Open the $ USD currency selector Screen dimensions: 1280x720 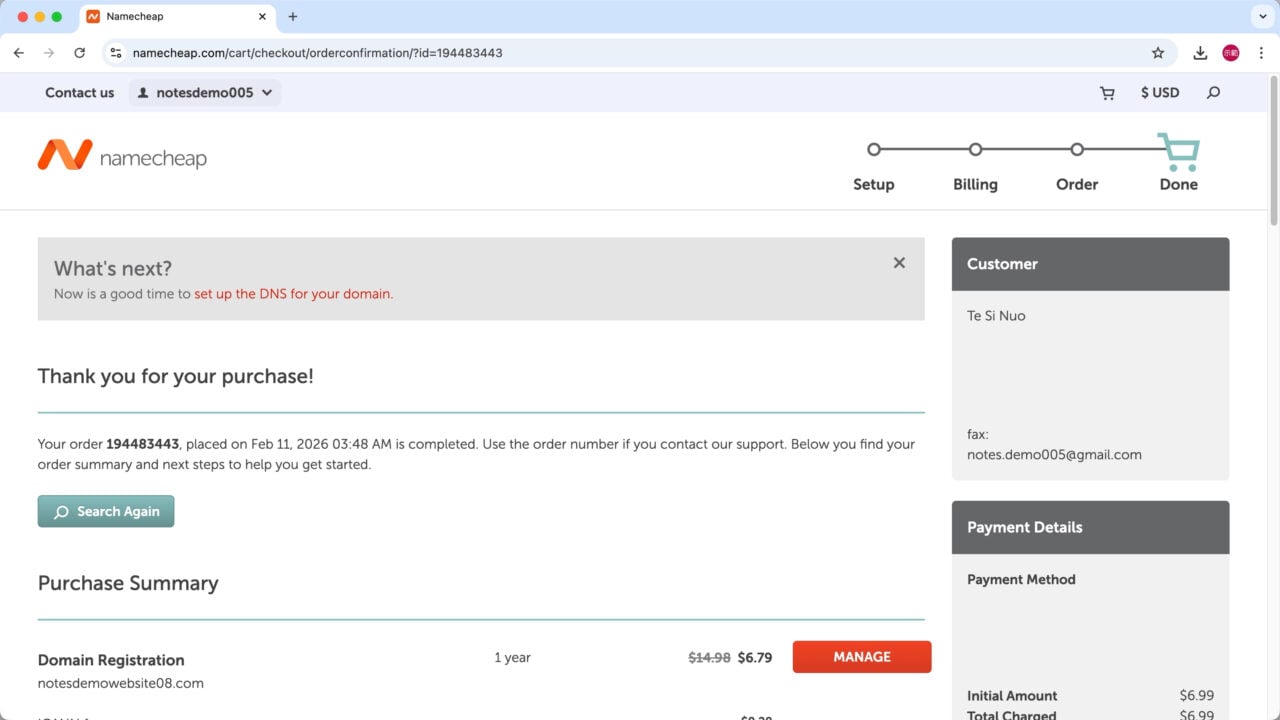click(1160, 92)
